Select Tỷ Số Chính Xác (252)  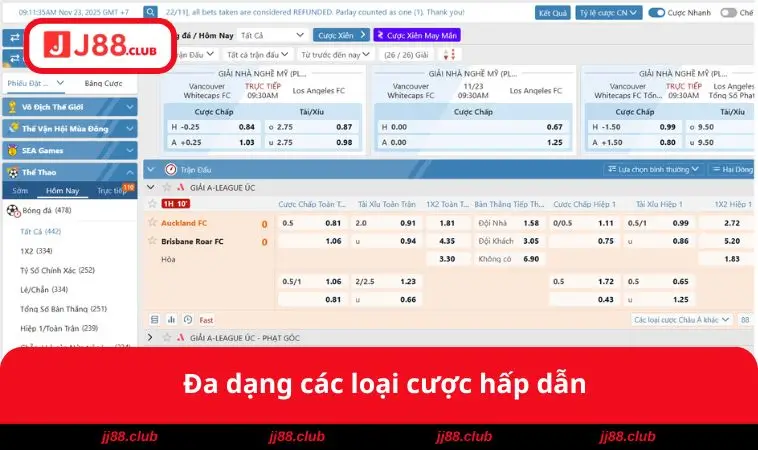(57, 270)
